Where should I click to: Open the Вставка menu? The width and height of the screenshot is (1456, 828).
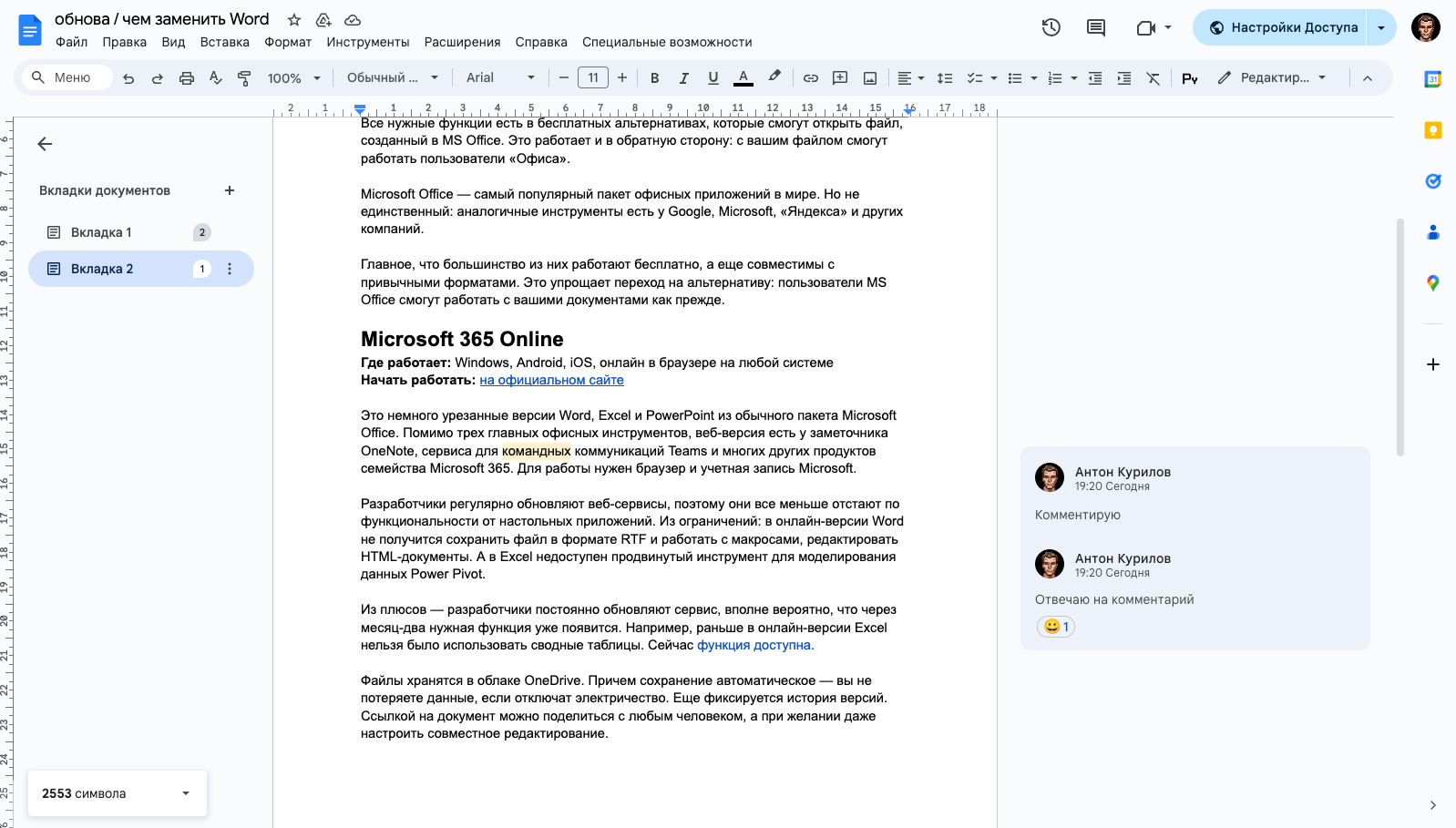225,42
